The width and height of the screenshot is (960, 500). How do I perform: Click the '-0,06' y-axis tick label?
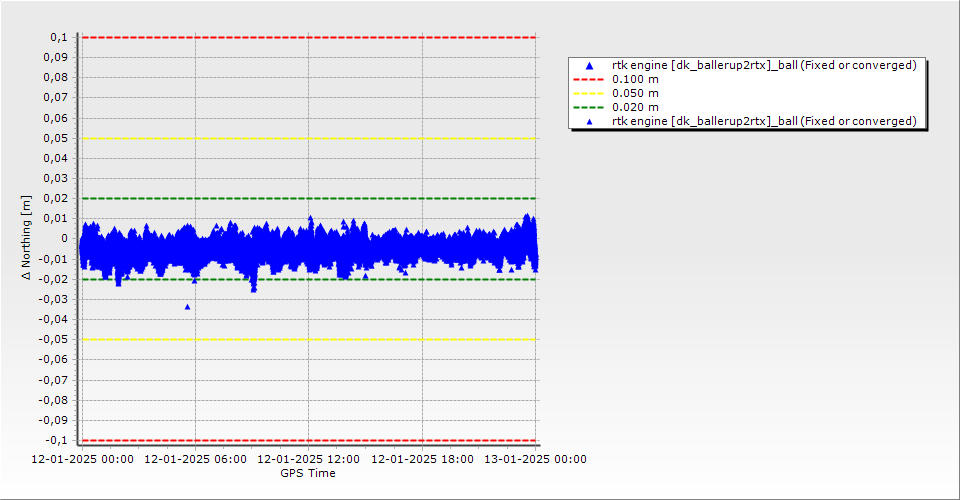tap(53, 360)
